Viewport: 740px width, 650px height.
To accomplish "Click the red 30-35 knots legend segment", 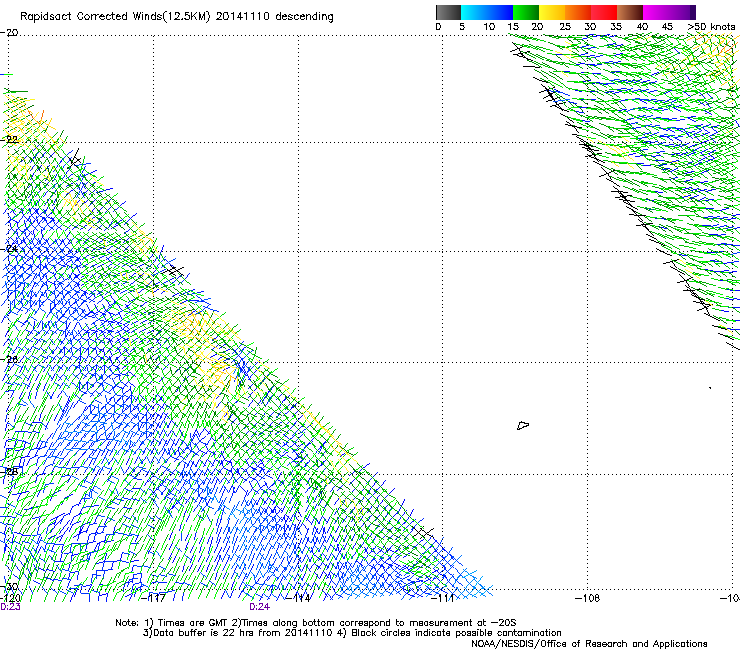I will click(x=604, y=12).
